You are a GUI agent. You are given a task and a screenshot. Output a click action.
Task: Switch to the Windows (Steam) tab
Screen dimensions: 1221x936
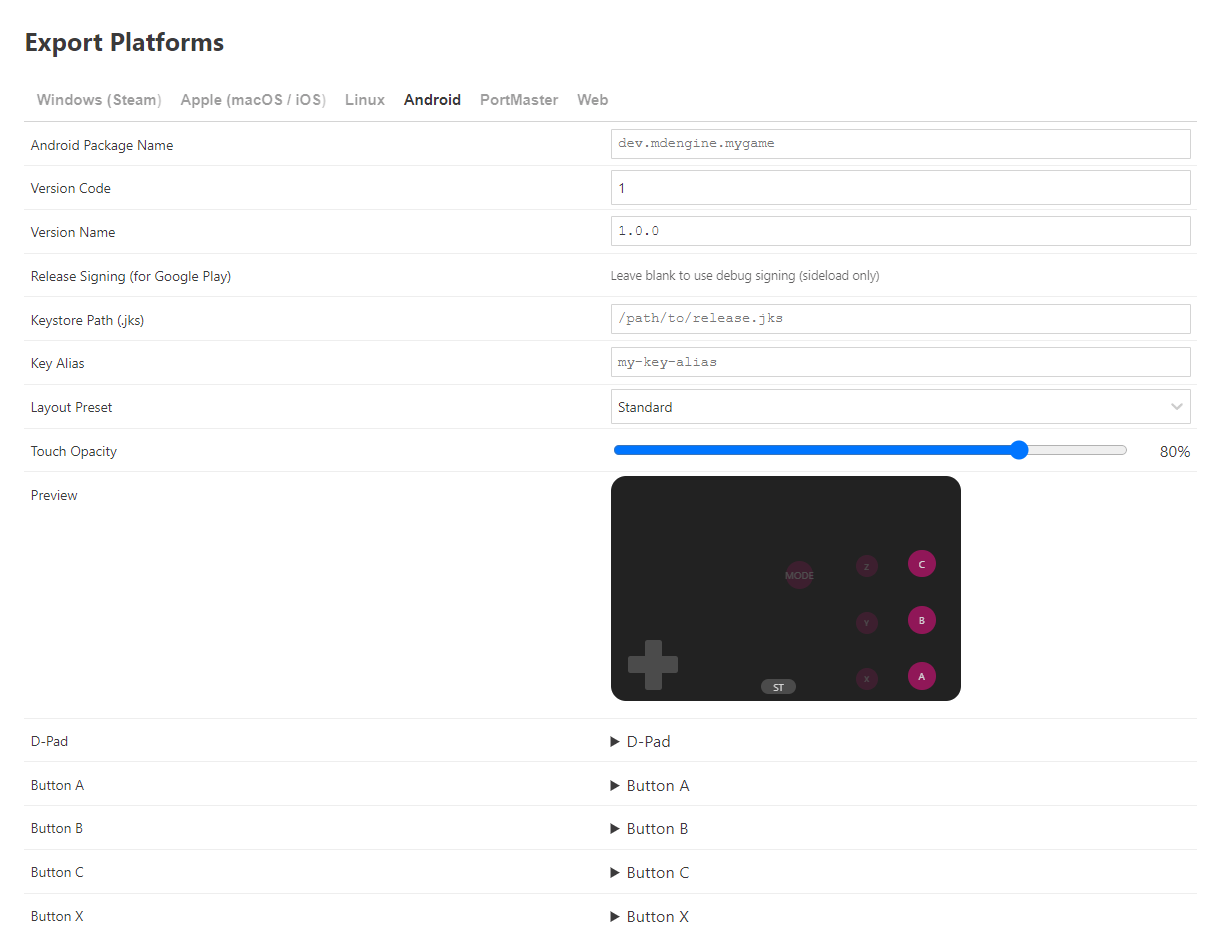tap(98, 100)
